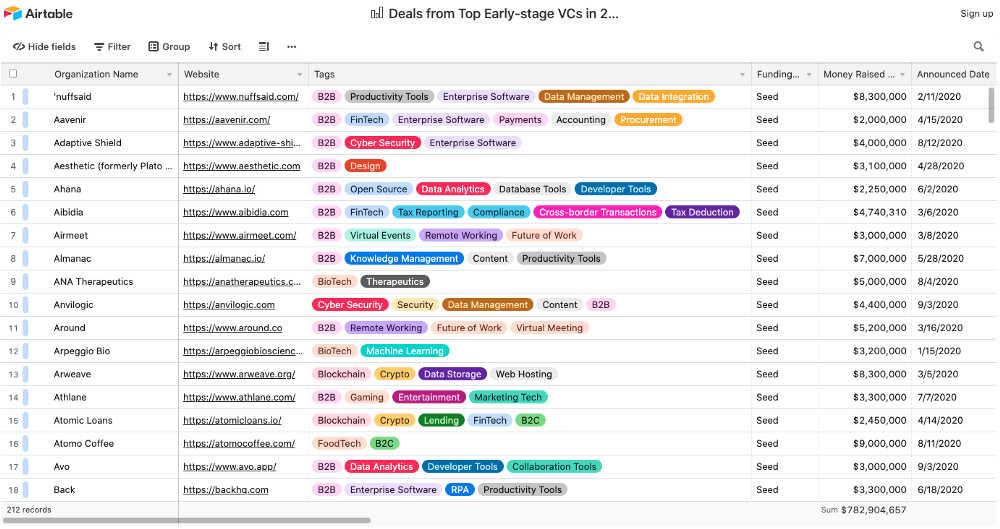Screen dimensions: 1000x529
Task: Click the Procurement tag in Aavenir row
Action: pos(648,119)
